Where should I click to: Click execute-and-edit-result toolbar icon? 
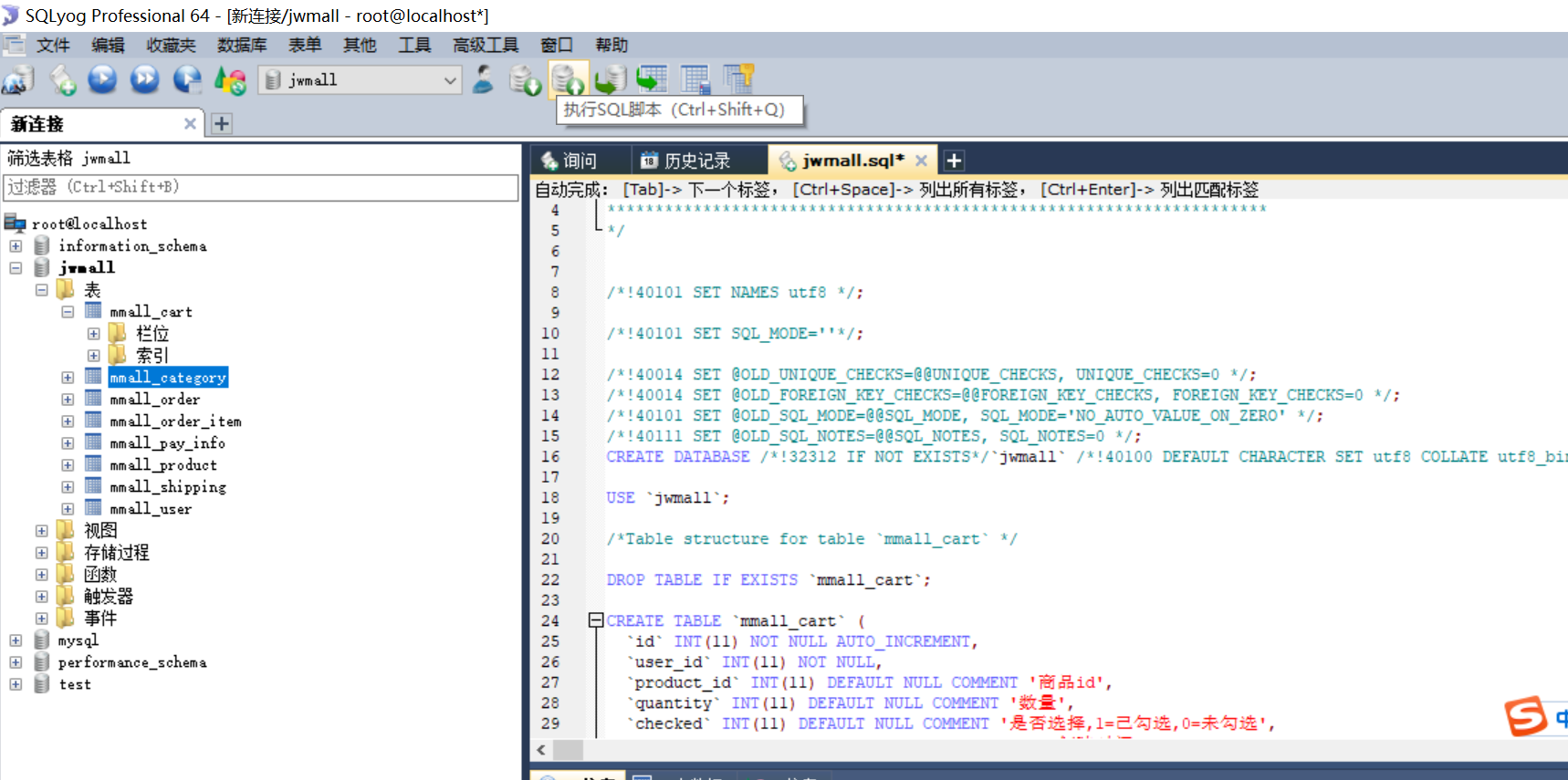coord(187,80)
